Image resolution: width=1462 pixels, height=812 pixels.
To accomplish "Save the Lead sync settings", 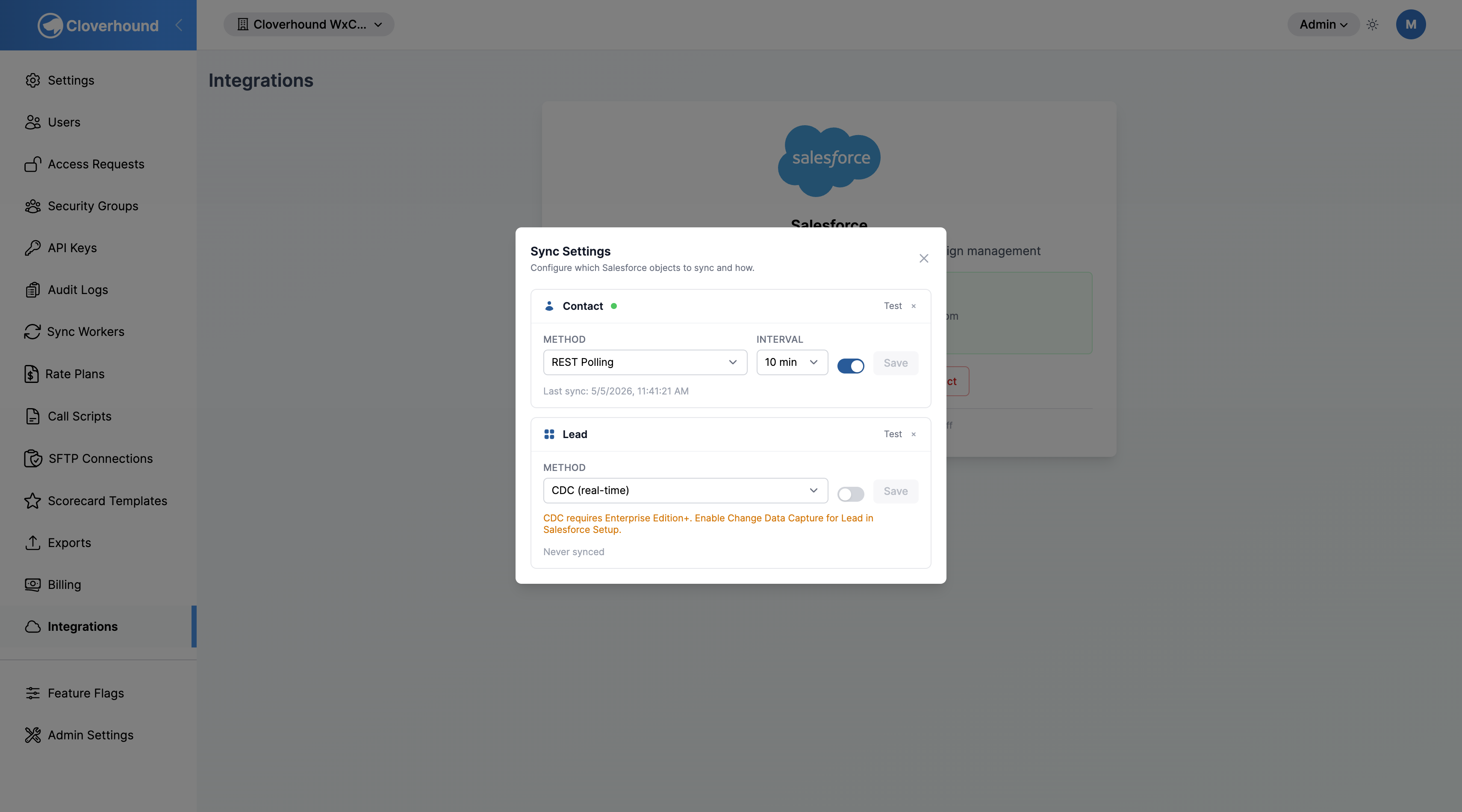I will click(896, 491).
